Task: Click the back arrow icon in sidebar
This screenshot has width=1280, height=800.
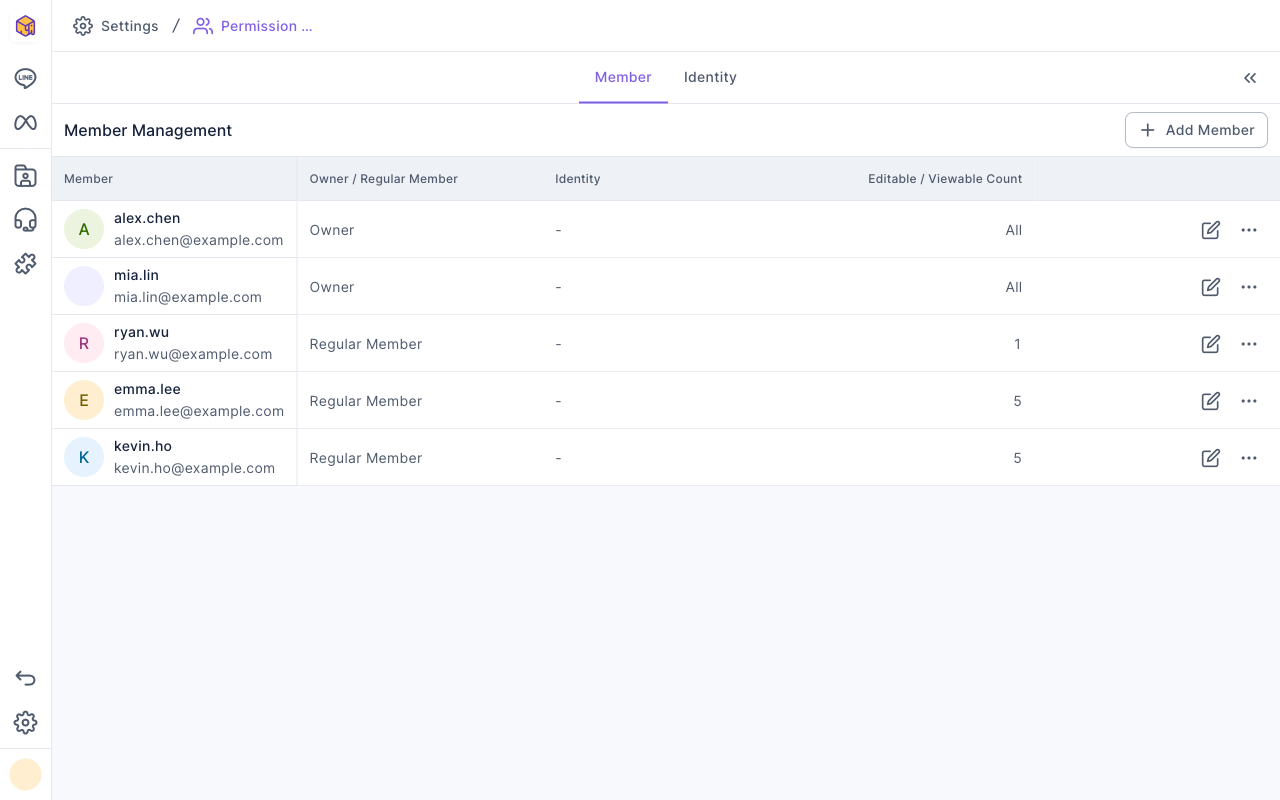Action: (25, 678)
